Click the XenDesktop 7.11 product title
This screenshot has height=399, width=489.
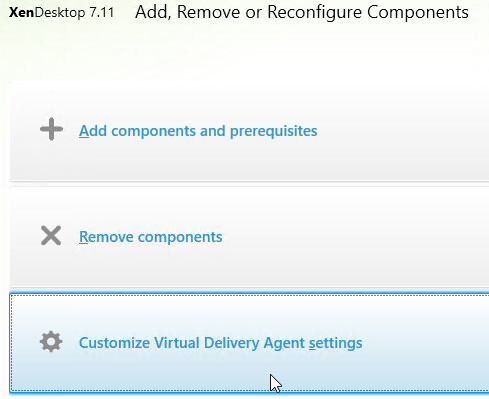click(62, 13)
